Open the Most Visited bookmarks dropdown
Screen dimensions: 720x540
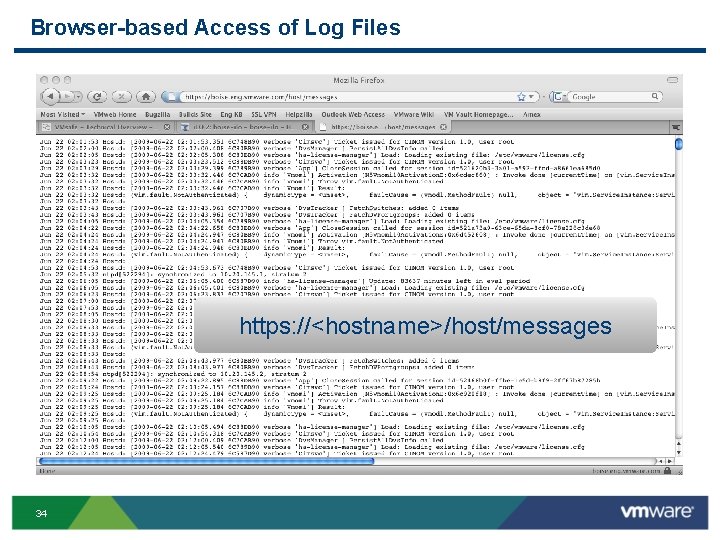click(x=62, y=114)
